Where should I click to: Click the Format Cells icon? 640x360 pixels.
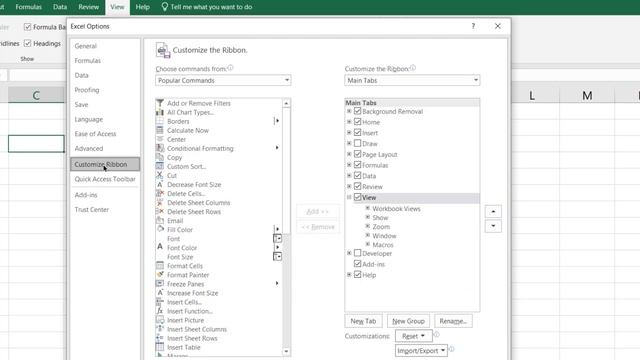point(160,266)
